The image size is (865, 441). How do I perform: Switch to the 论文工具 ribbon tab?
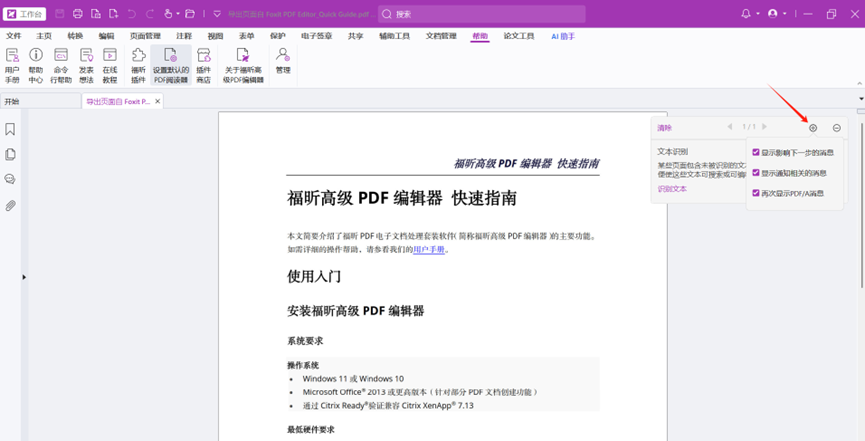519,36
